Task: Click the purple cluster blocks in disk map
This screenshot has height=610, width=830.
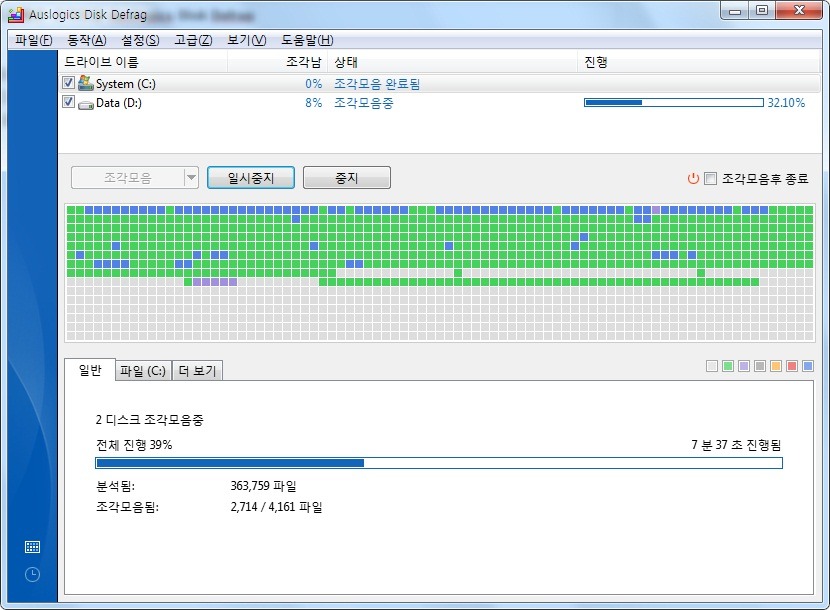Action: 215,282
